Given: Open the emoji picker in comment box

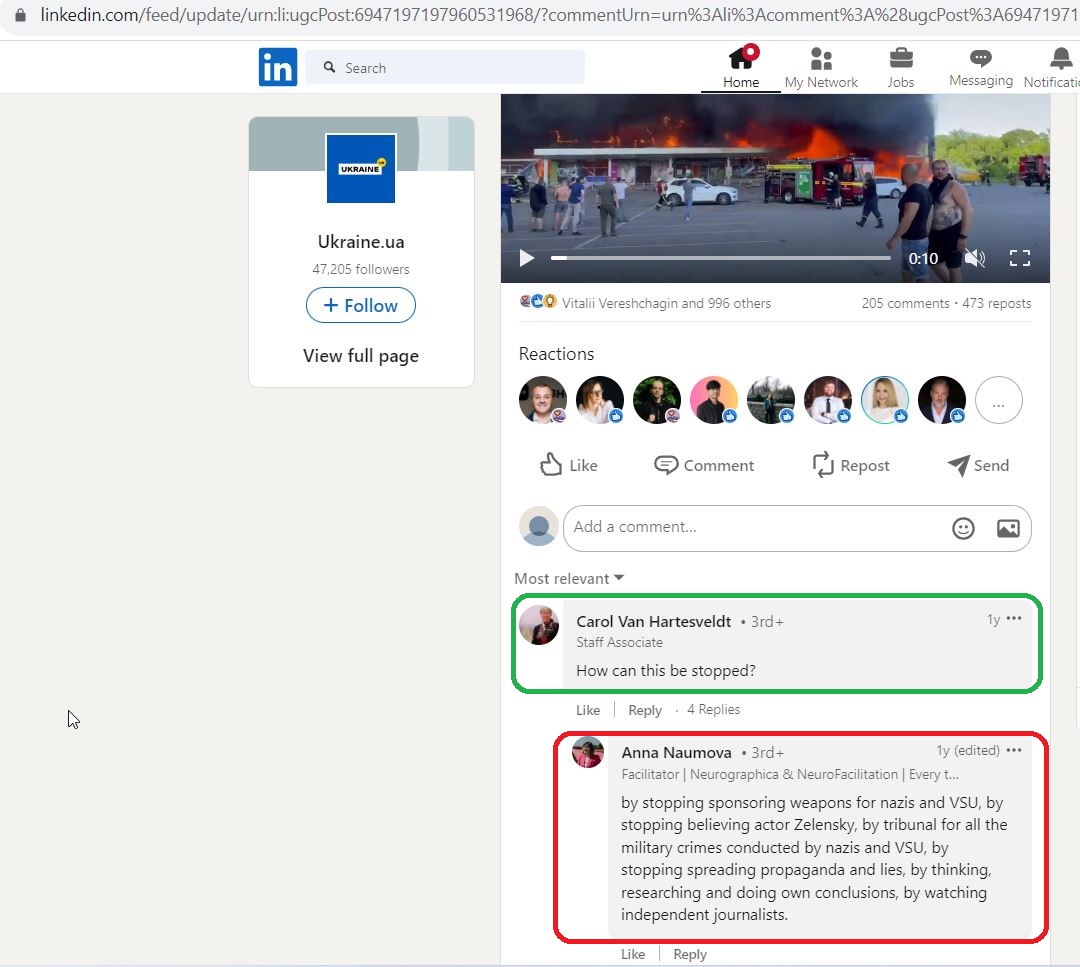Looking at the screenshot, I should pos(963,528).
